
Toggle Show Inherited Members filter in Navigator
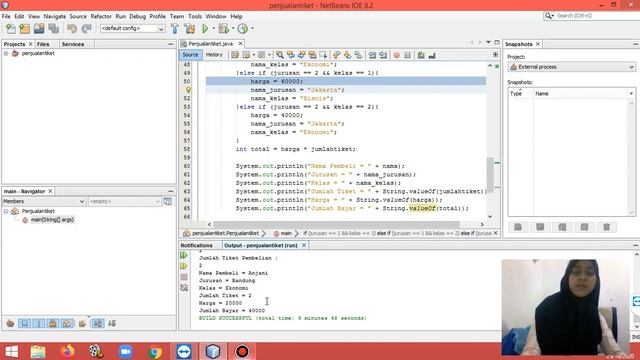tap(10, 324)
